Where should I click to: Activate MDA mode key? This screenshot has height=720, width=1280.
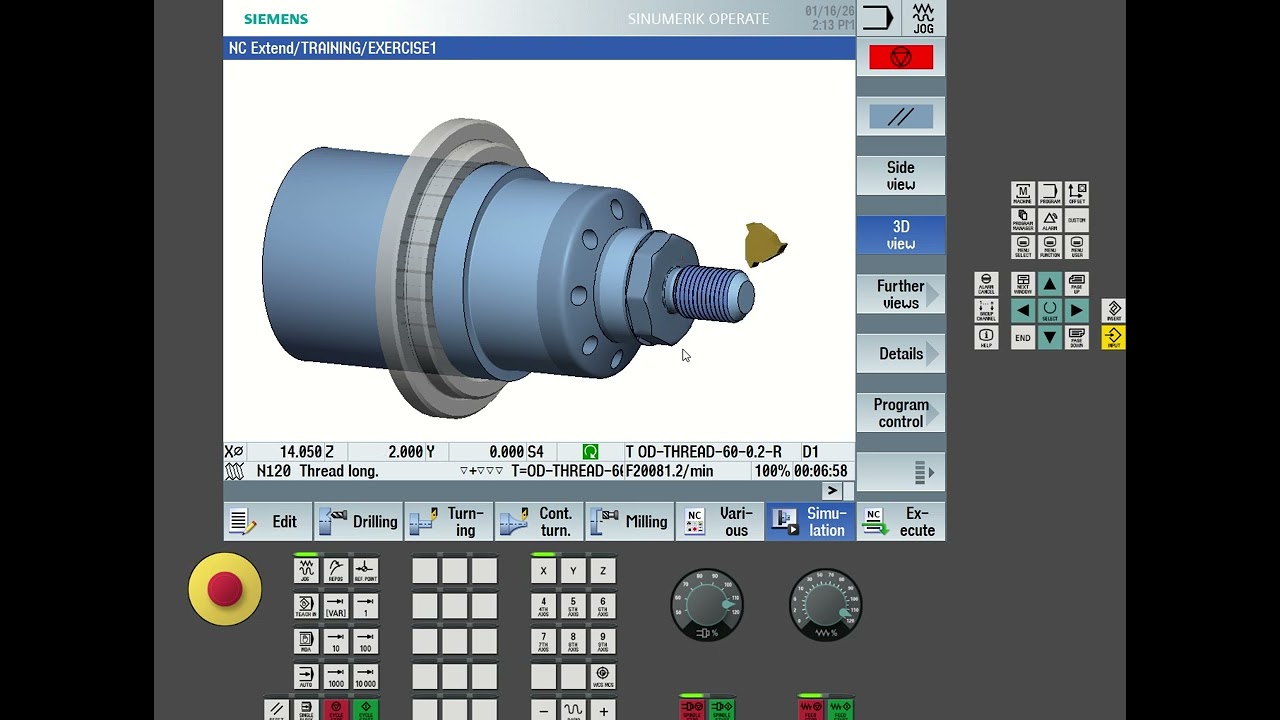click(306, 641)
